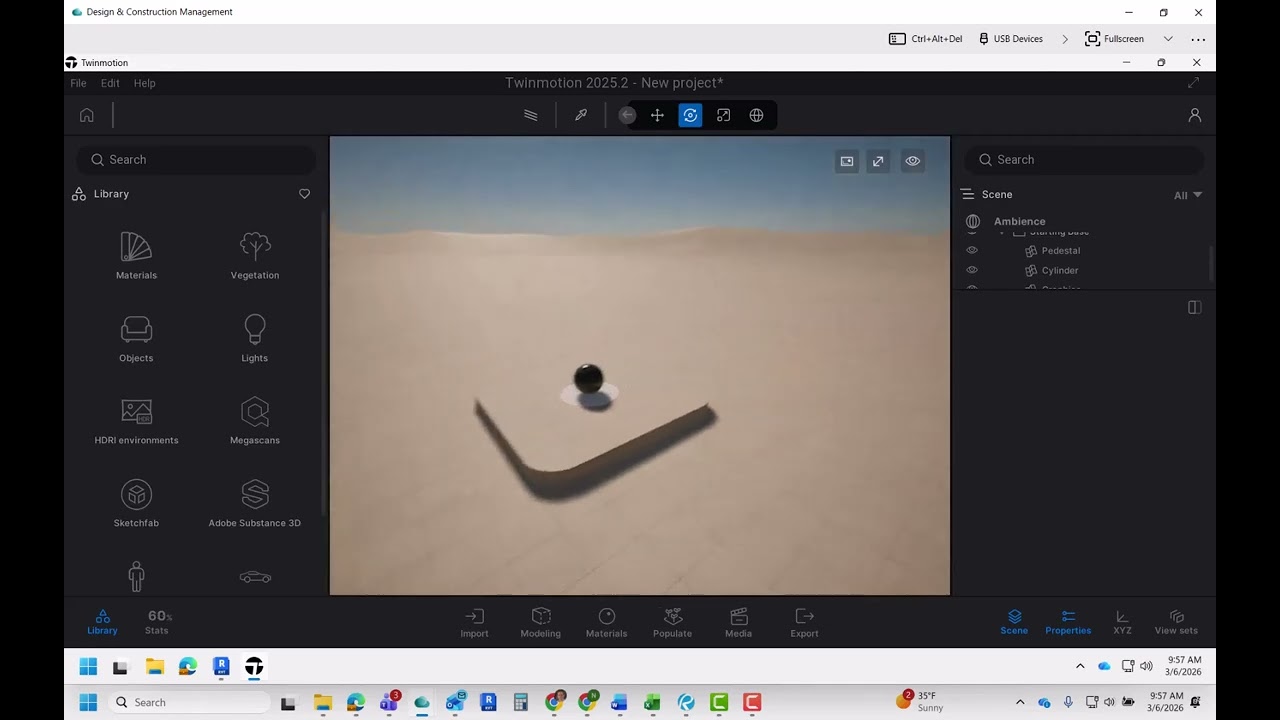The height and width of the screenshot is (720, 1280).
Task: Switch to the Properties tab
Action: [1068, 622]
